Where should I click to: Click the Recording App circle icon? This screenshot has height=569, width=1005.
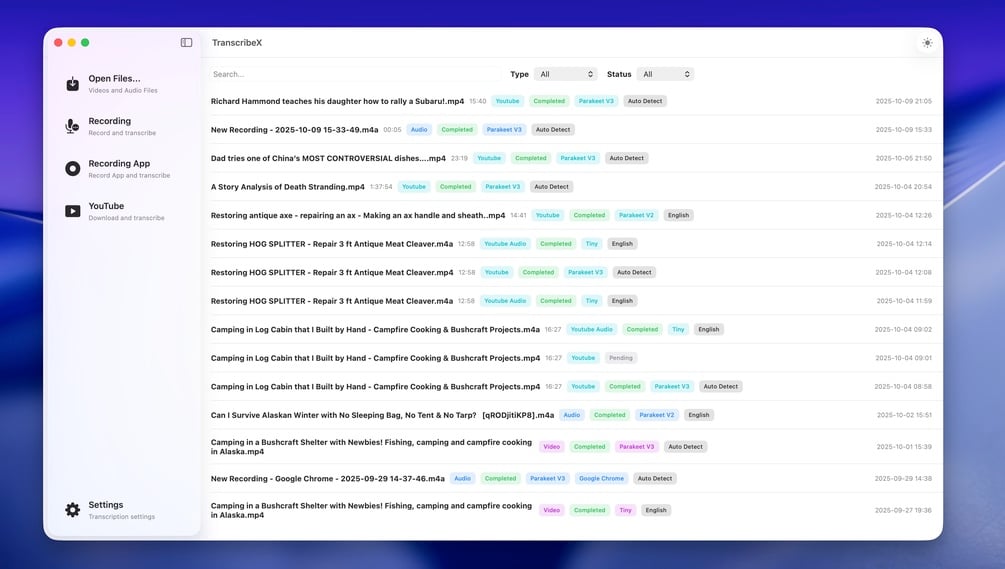72,169
